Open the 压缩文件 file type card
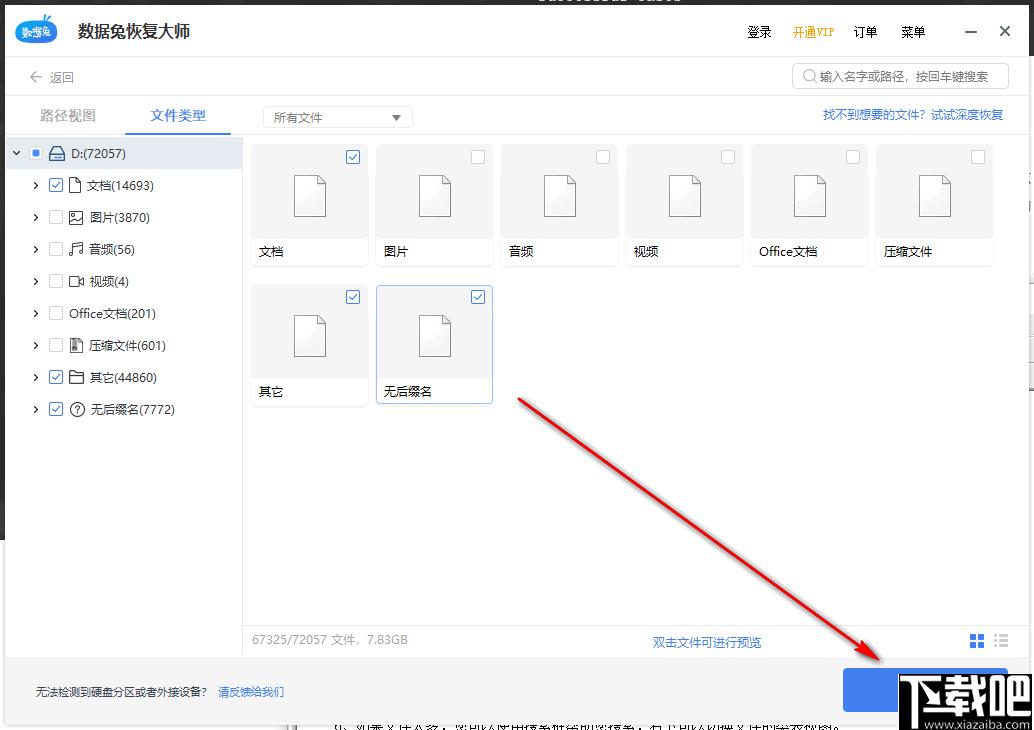The width and height of the screenshot is (1034, 730). tap(934, 205)
